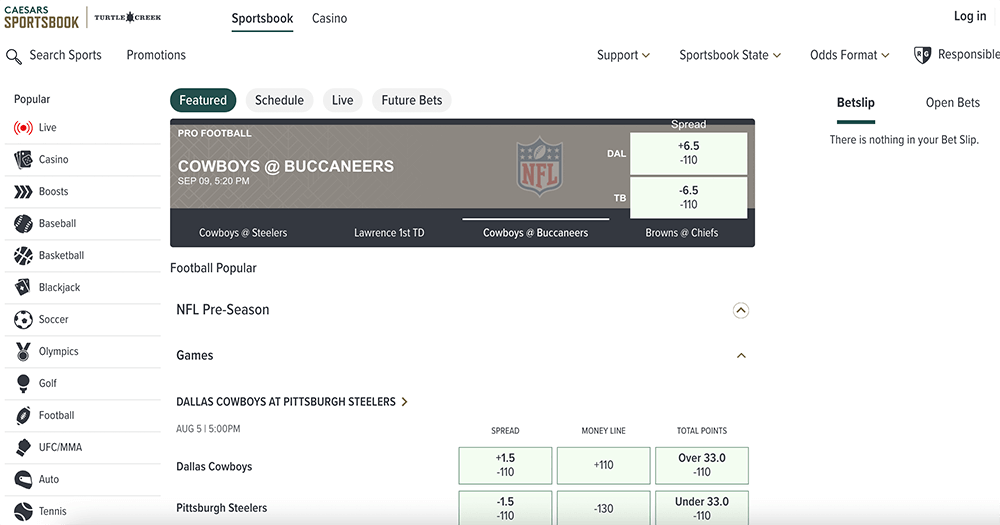
Task: Click the Pittsburgh Steelers team name
Action: 221,508
